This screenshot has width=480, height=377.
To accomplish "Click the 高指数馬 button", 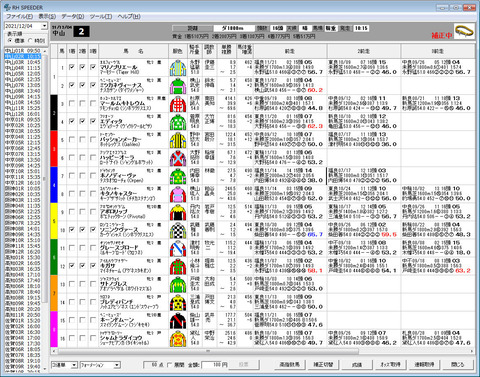I will [x=289, y=365].
